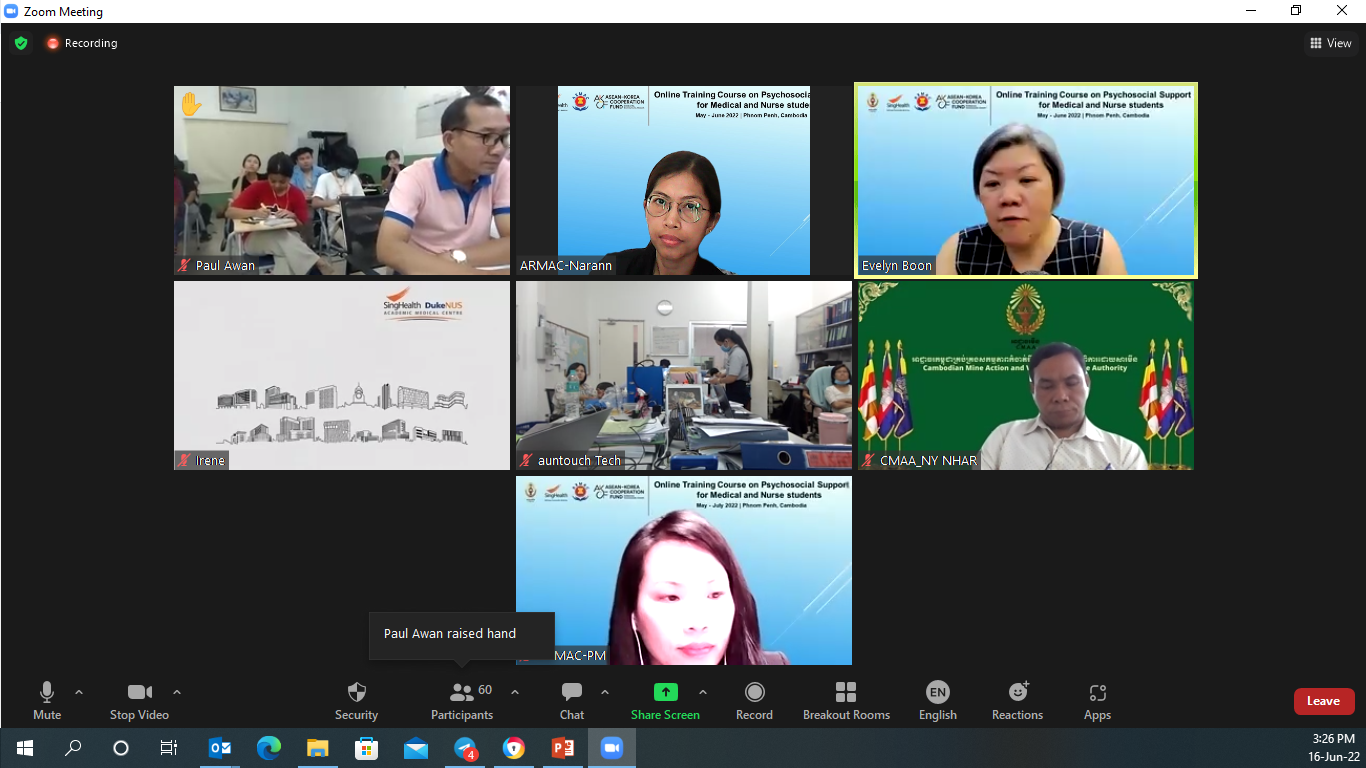Expand audio options arrow next to Mute

pos(79,692)
